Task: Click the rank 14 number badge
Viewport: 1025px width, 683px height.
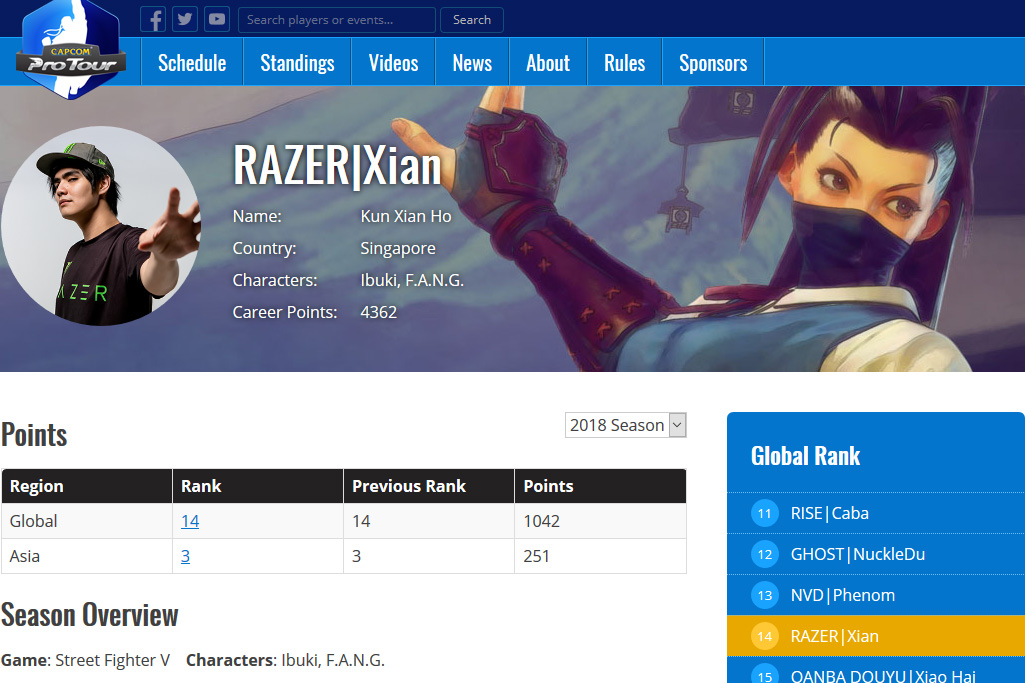Action: click(x=765, y=636)
